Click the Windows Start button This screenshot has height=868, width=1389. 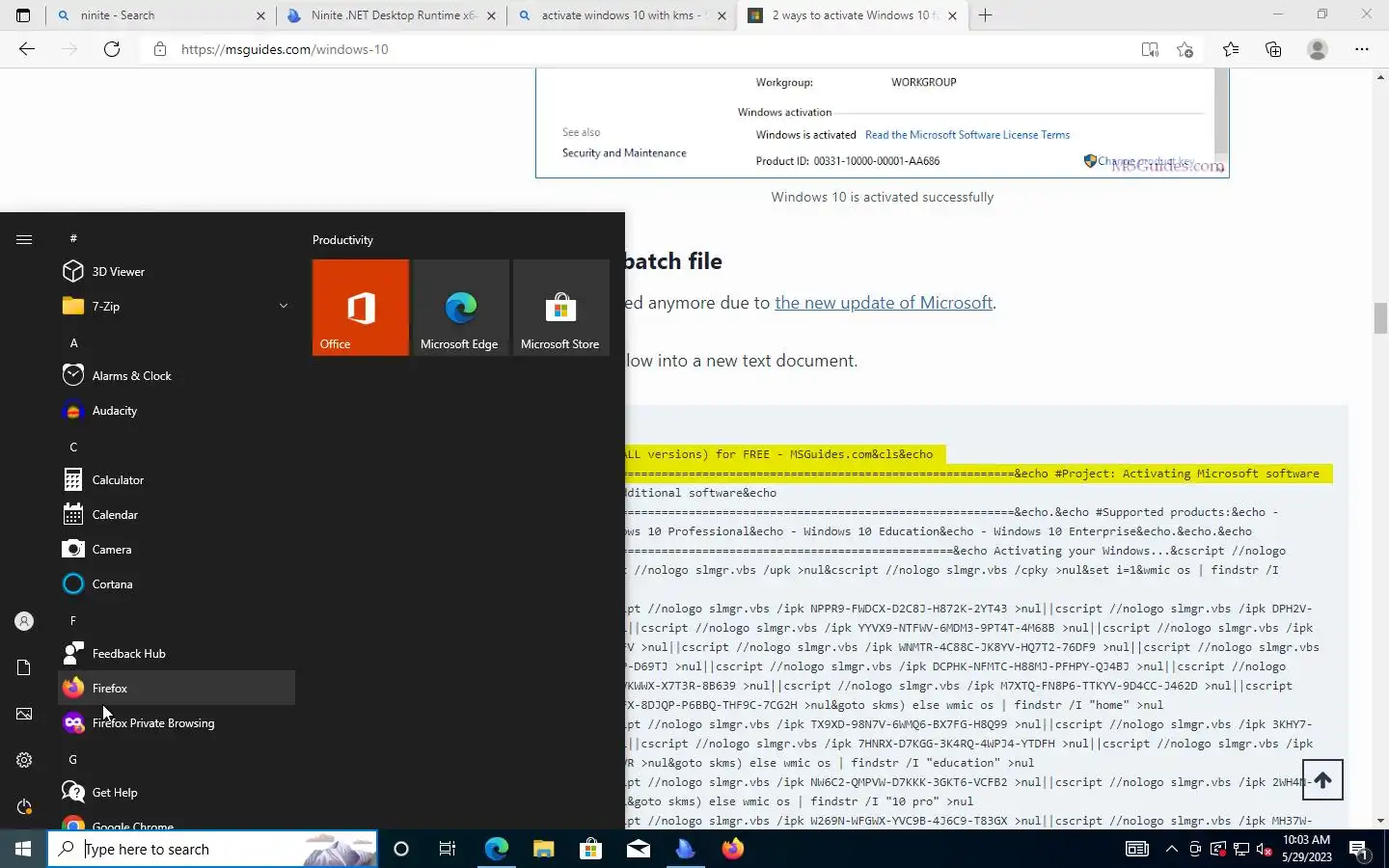(23, 849)
